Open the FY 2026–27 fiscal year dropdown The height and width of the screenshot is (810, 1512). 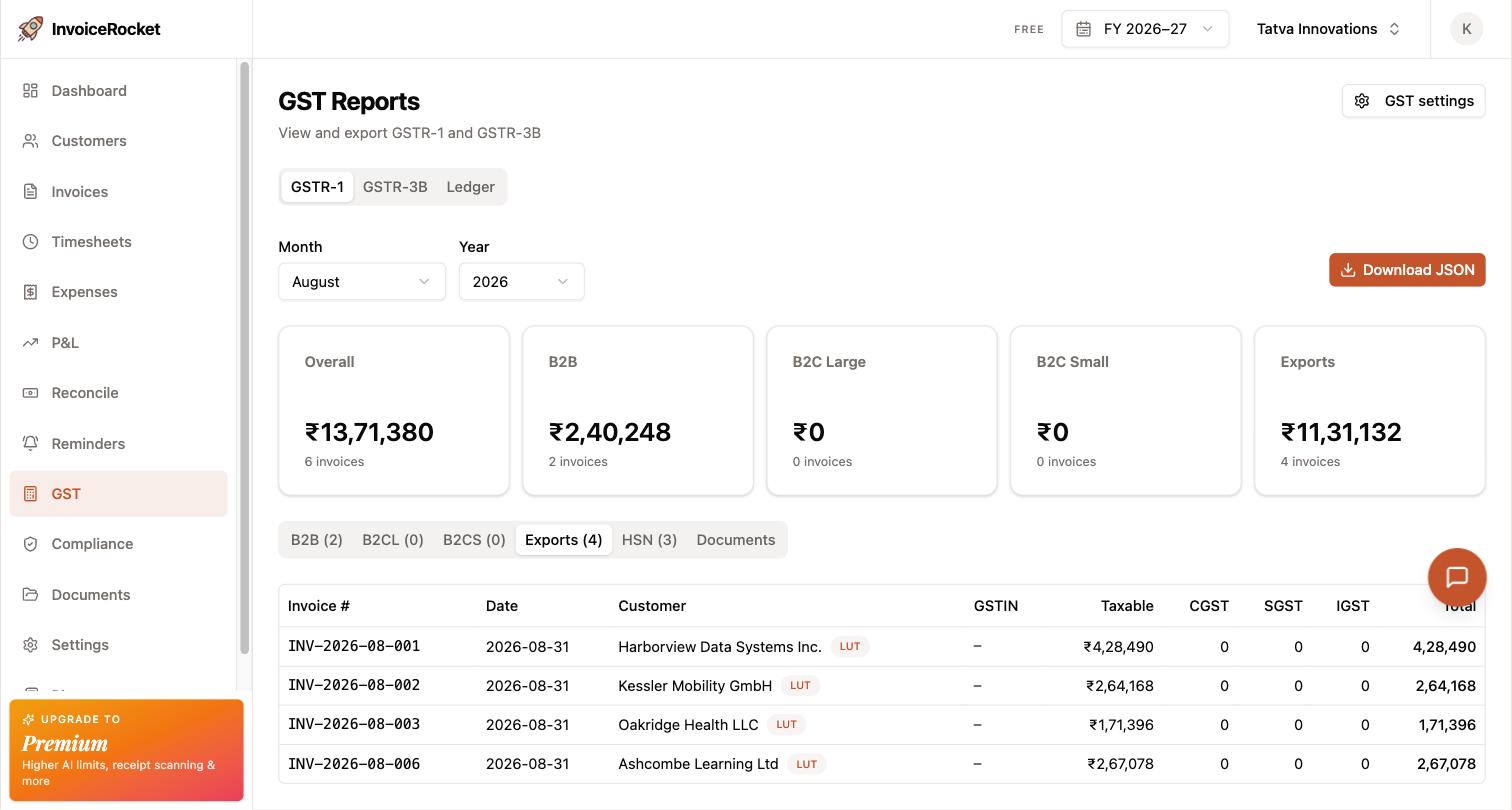click(1145, 29)
